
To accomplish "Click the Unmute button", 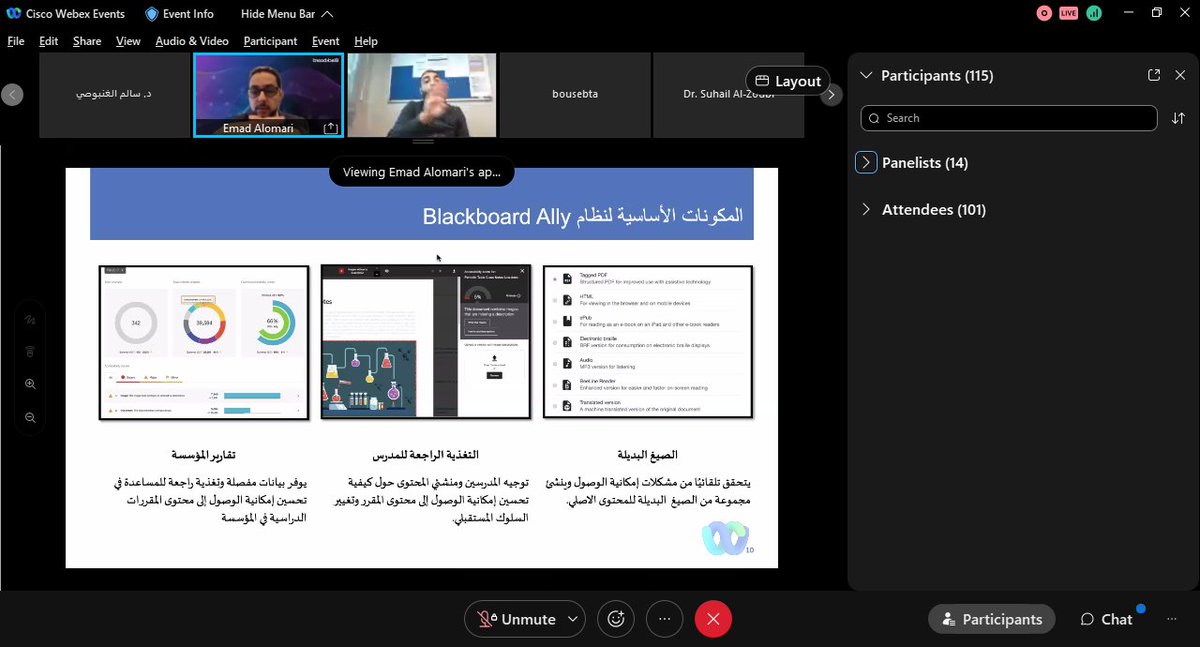I will coord(515,619).
